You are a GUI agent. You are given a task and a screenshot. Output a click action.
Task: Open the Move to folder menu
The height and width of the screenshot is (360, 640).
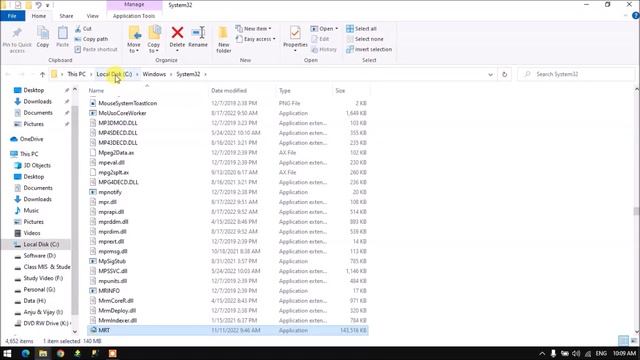click(134, 40)
